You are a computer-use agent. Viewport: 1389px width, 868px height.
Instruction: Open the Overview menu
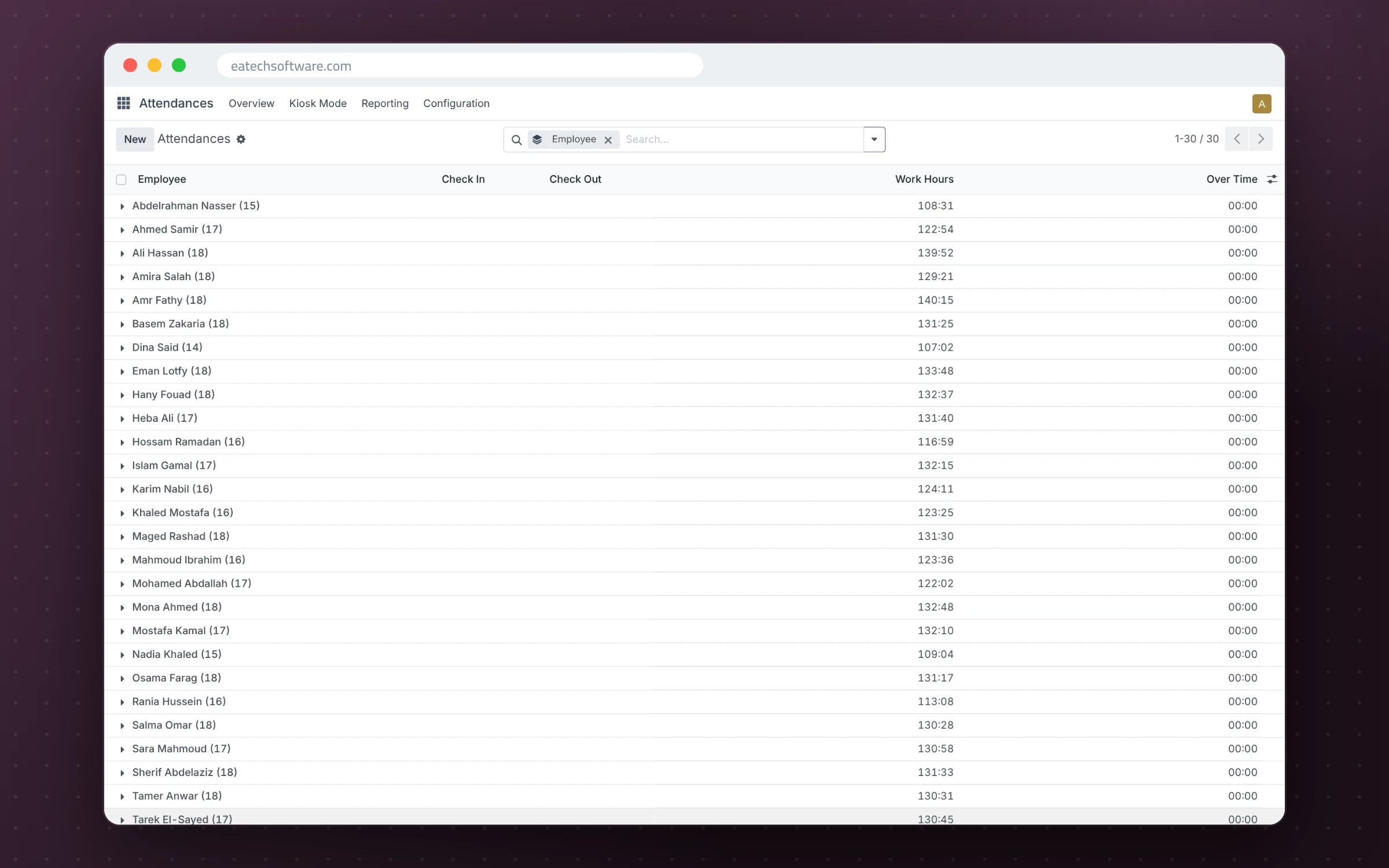(x=251, y=104)
